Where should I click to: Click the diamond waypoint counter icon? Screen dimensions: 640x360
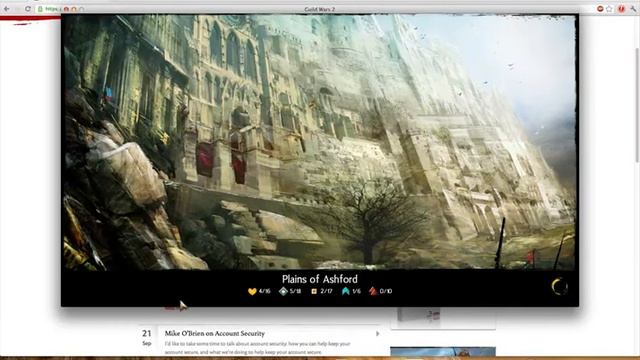(283, 291)
